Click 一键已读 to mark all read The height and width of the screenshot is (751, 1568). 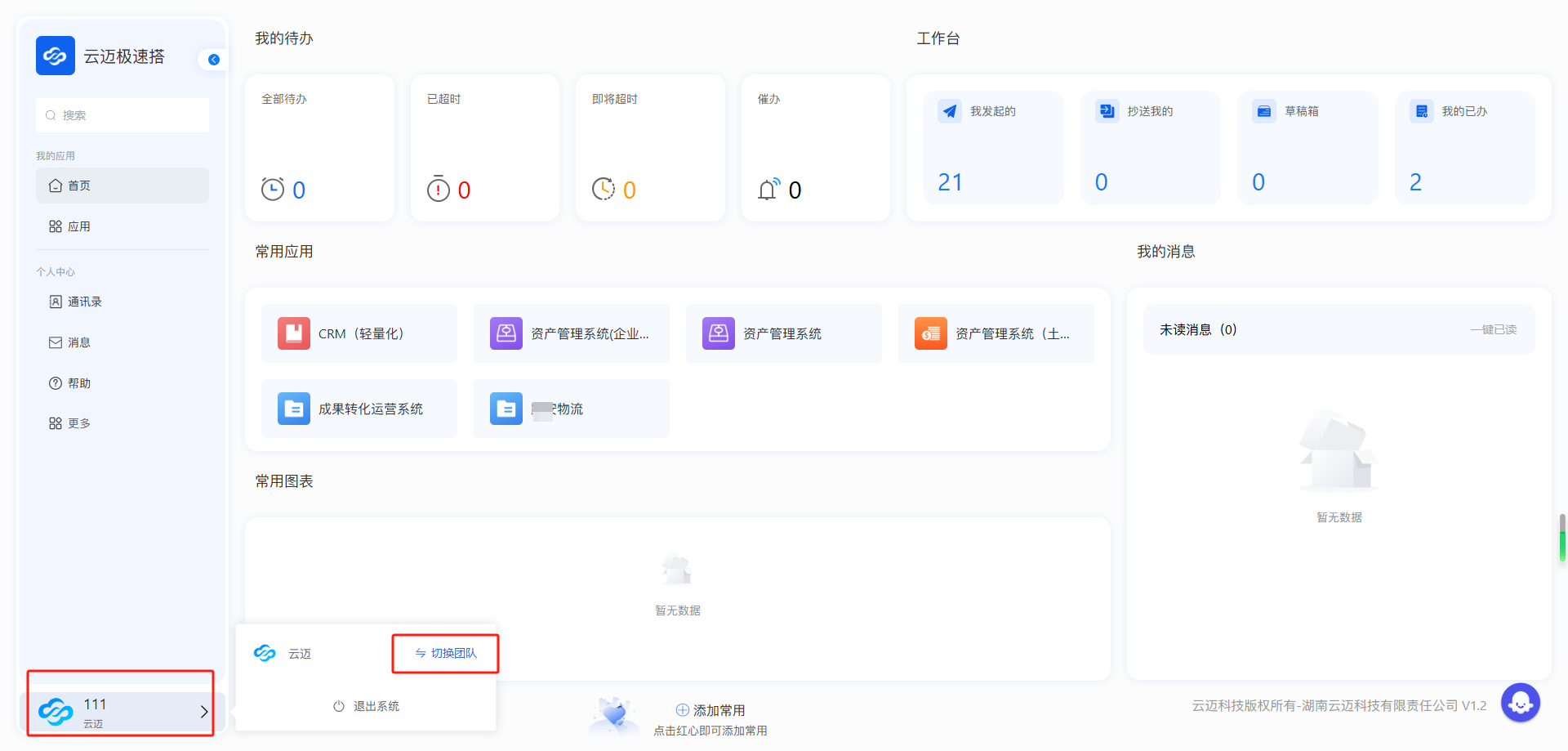1493,329
